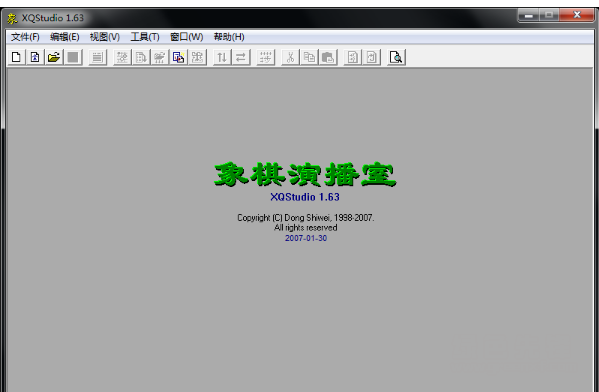The height and width of the screenshot is (392, 599).
Task: Click the horizontal swap arrows icon
Action: pos(241,57)
